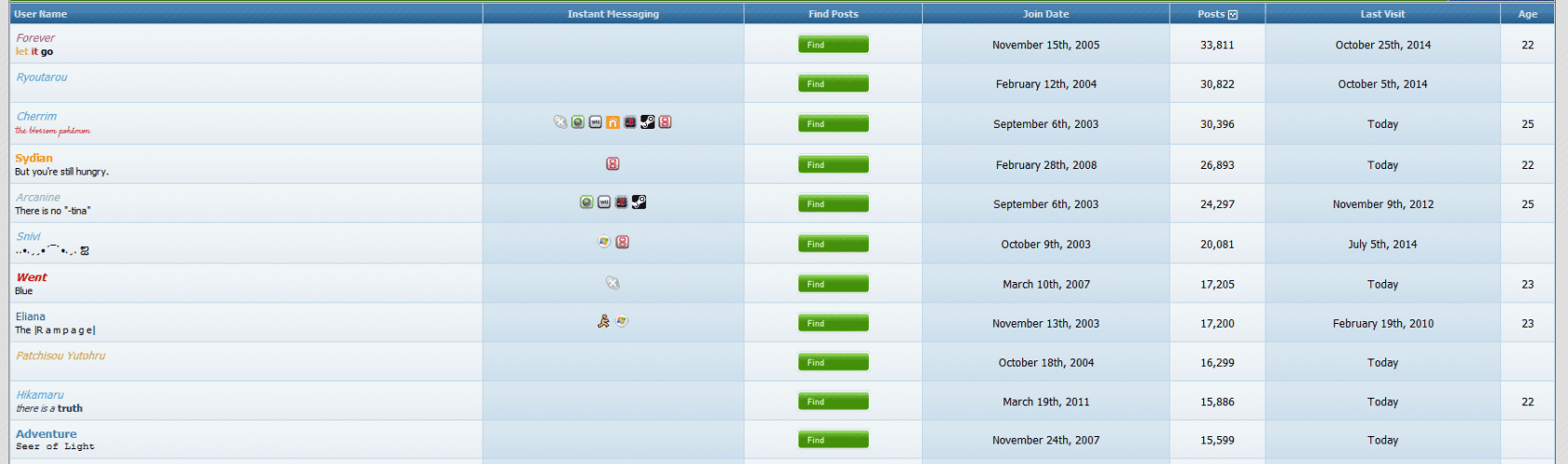The height and width of the screenshot is (464, 1568).
Task: Sort list by Join Date column
Action: 1045,14
